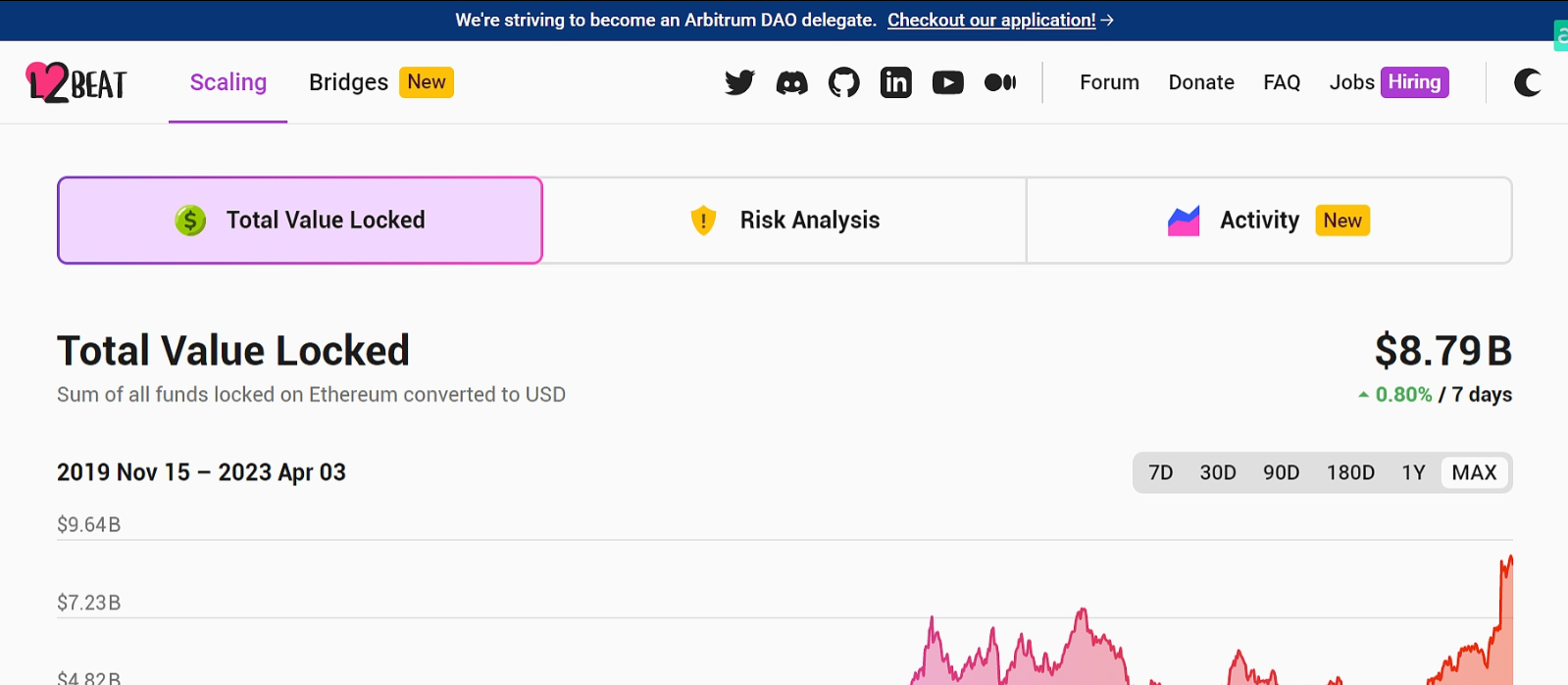The width and height of the screenshot is (1568, 685).
Task: Toggle dark mode with moon icon
Action: pos(1527,82)
